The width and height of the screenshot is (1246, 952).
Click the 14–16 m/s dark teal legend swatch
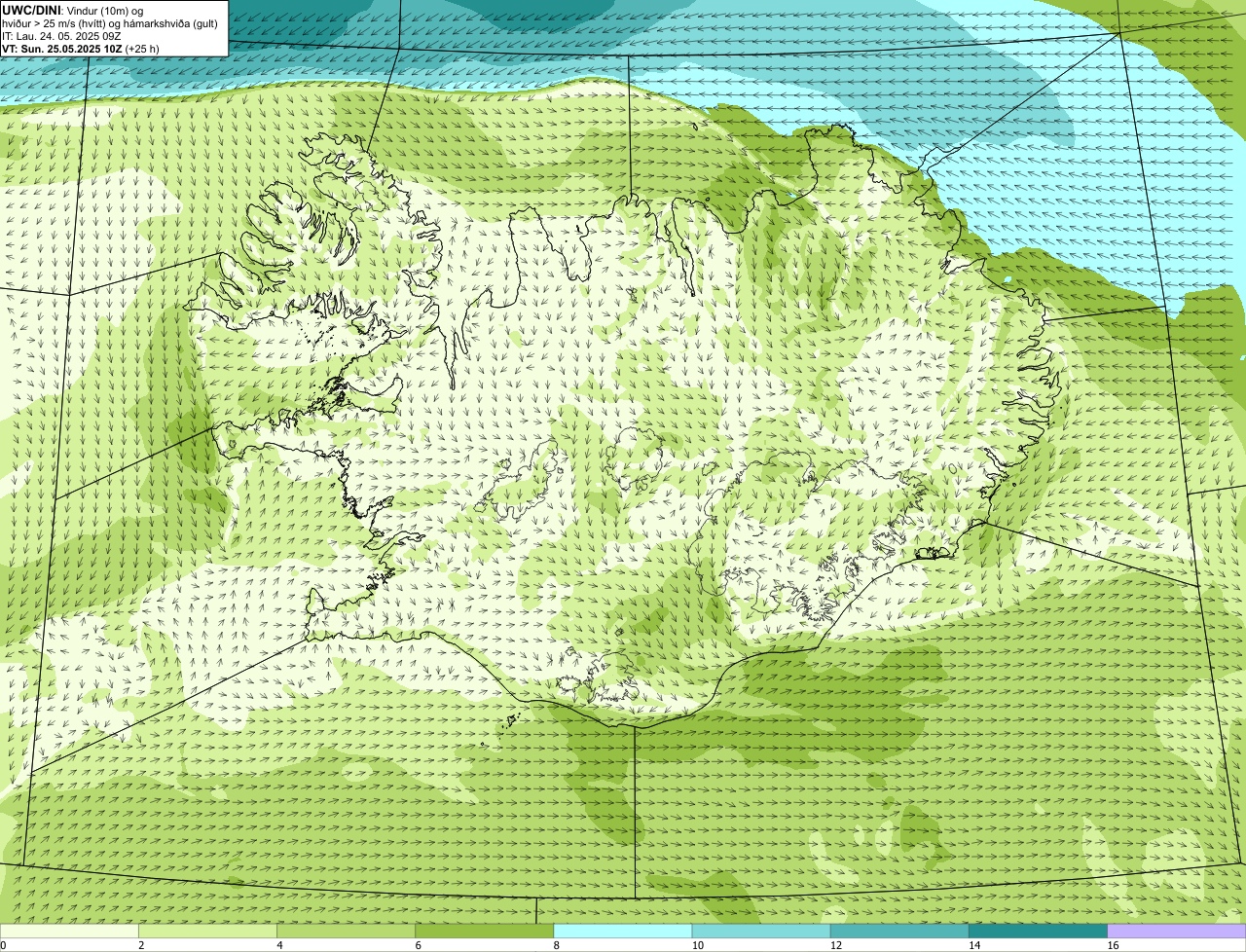tap(1038, 931)
